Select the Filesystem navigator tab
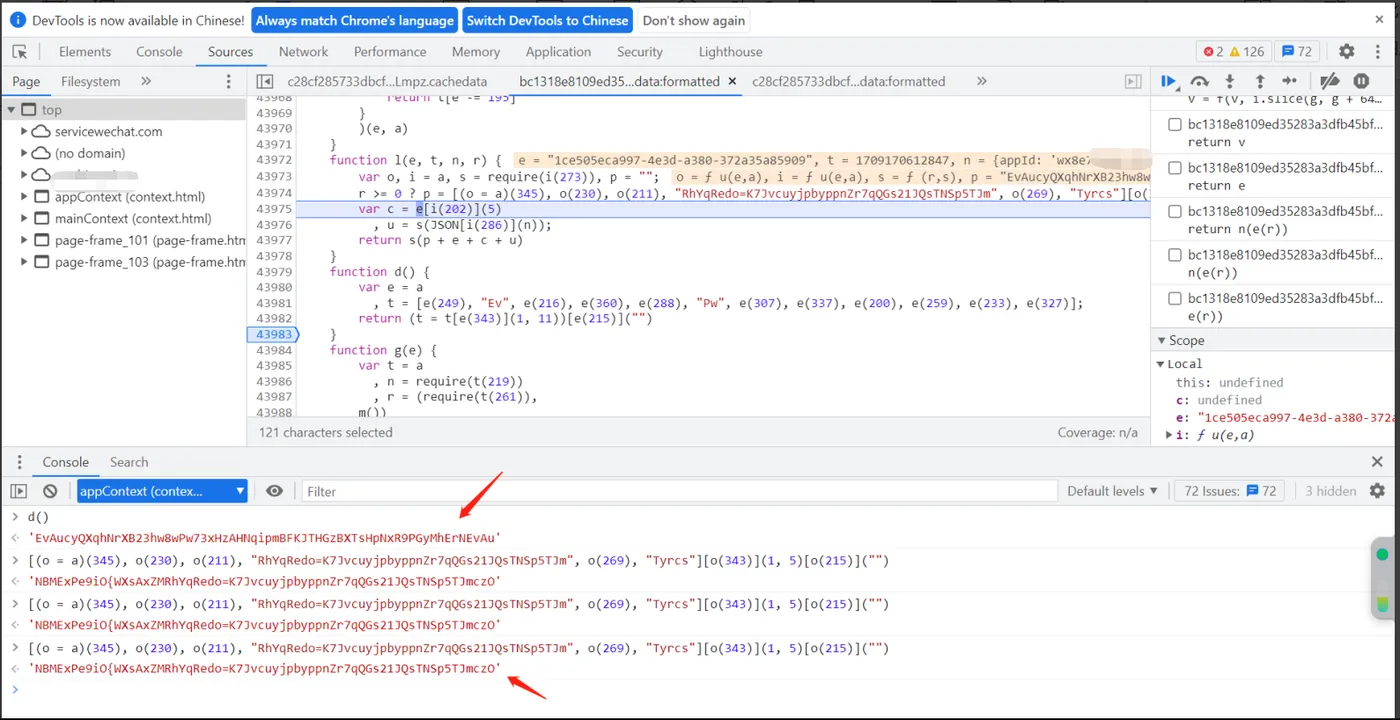Viewport: 1400px width, 720px height. coord(90,81)
